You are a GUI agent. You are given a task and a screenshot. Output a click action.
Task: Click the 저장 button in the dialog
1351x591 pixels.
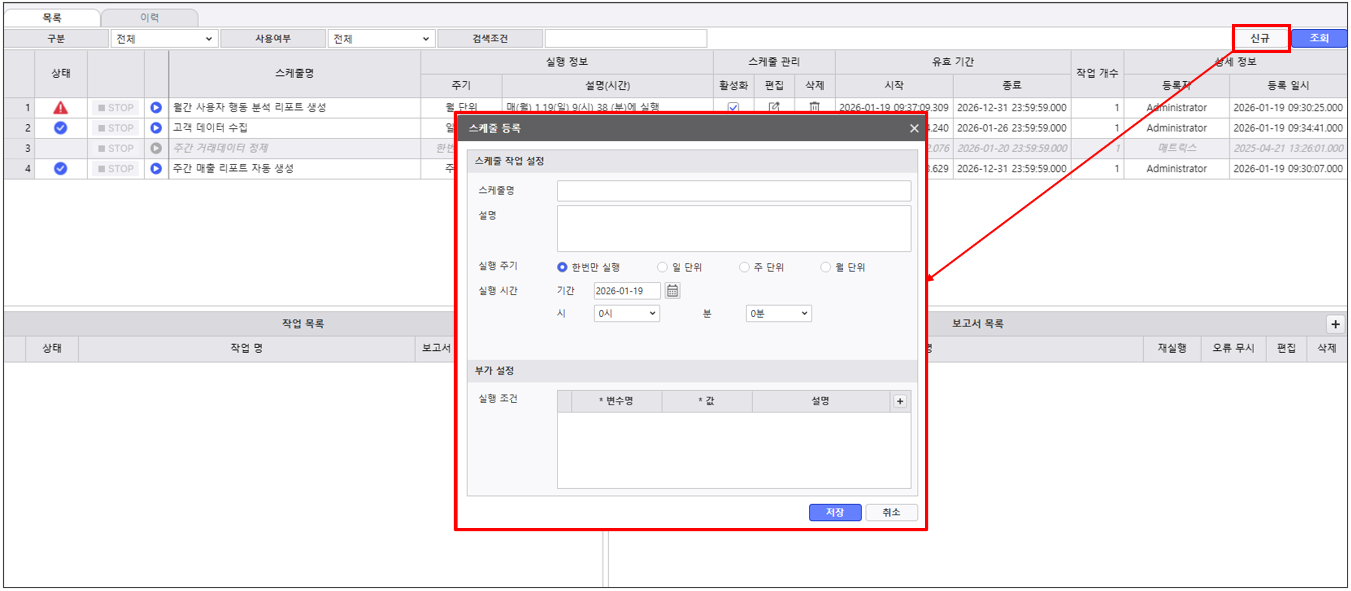coord(834,512)
